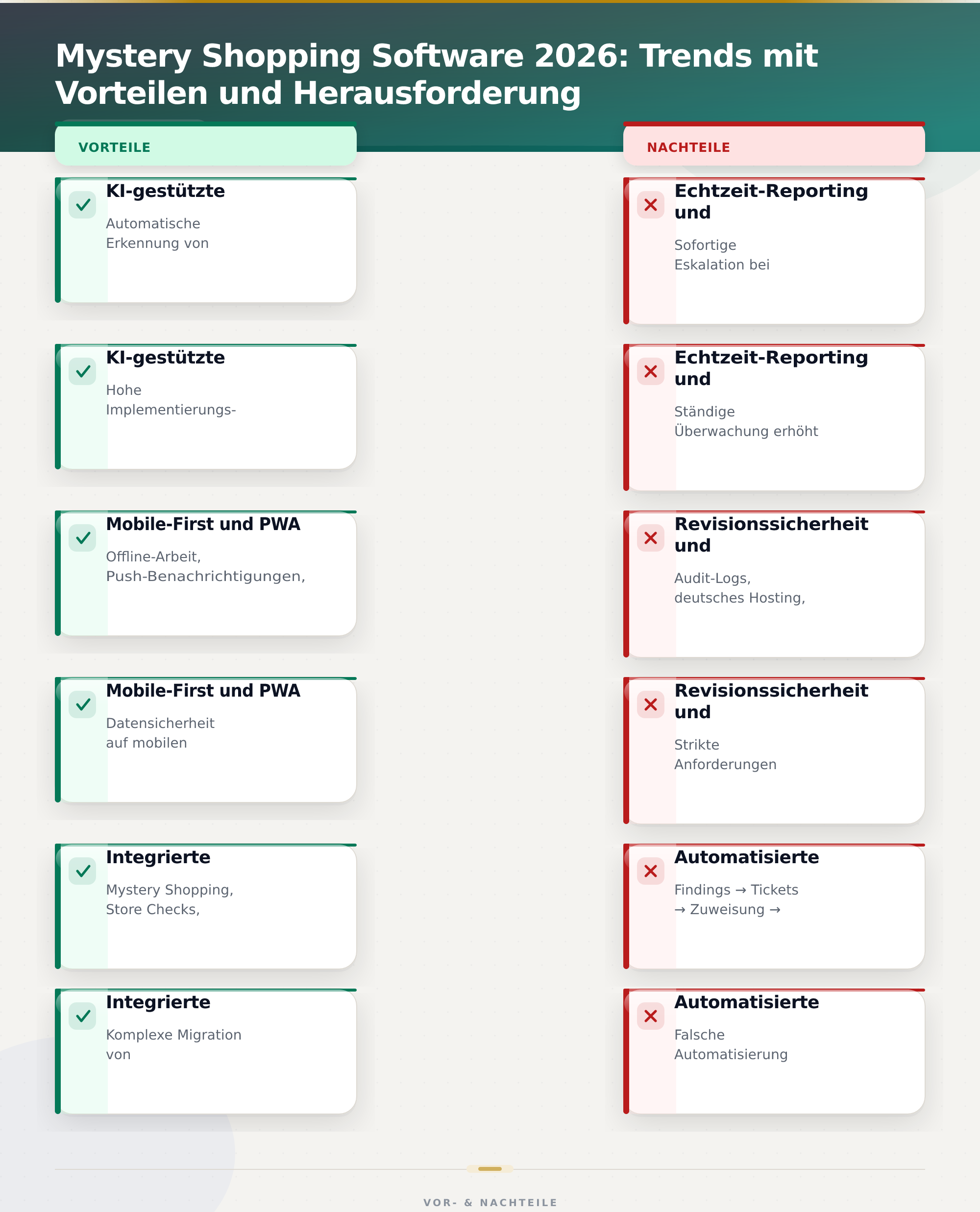The image size is (980, 1212).
Task: Click red X icon beside 'Ständige Überwachung erhöht'
Action: [x=650, y=371]
